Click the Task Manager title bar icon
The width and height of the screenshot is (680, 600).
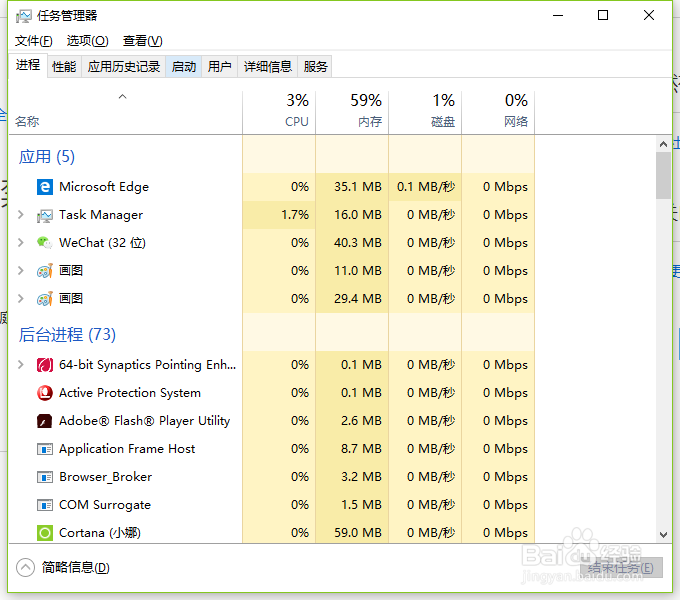[x=23, y=16]
